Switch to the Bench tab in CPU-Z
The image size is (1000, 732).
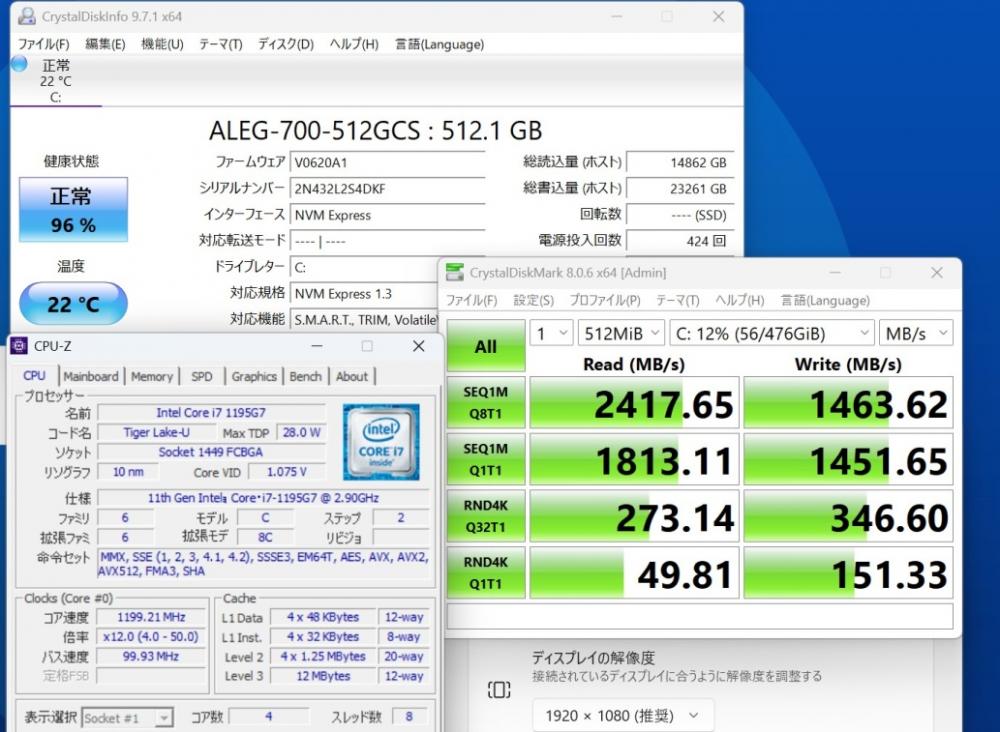tap(305, 376)
